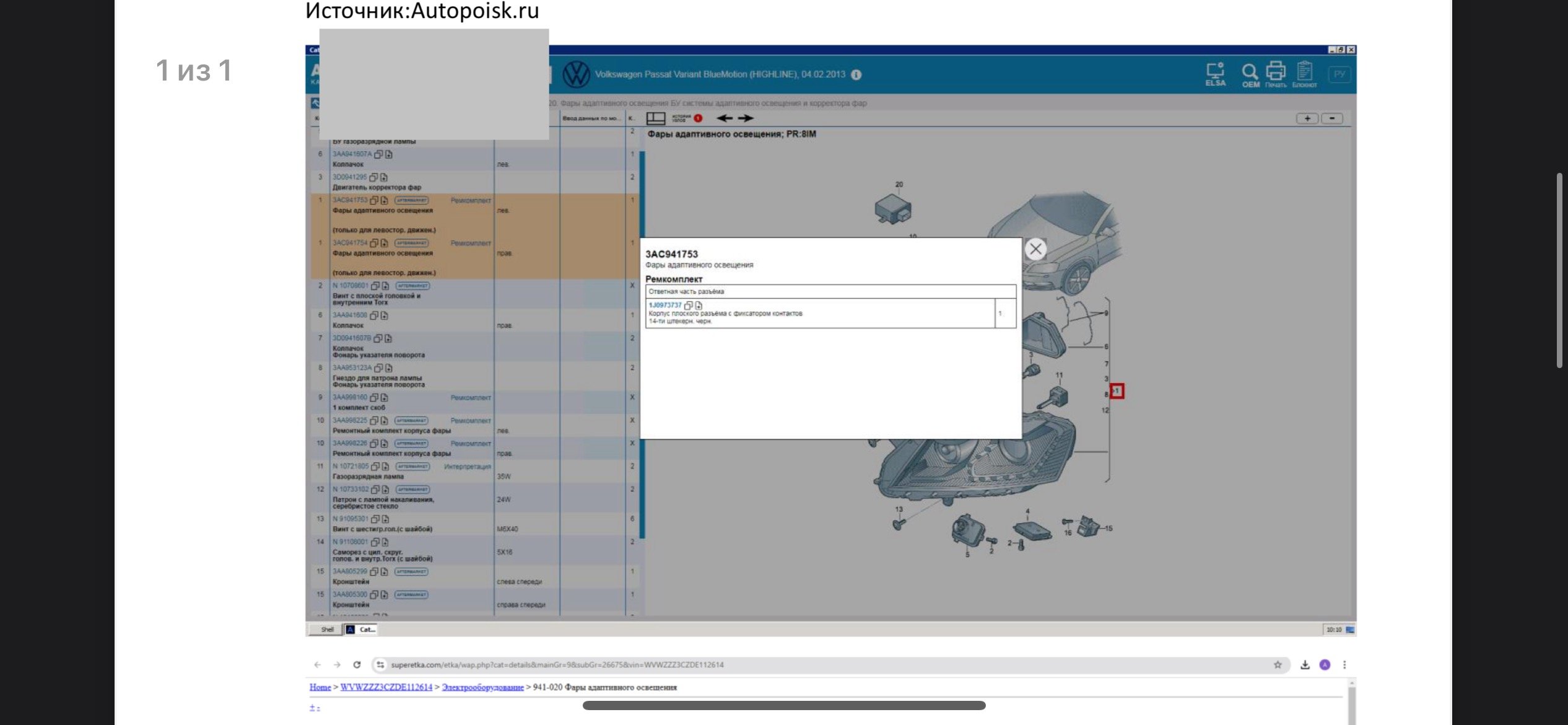The image size is (1568, 725).
Task: Toggle the panel layout view icon
Action: (656, 118)
